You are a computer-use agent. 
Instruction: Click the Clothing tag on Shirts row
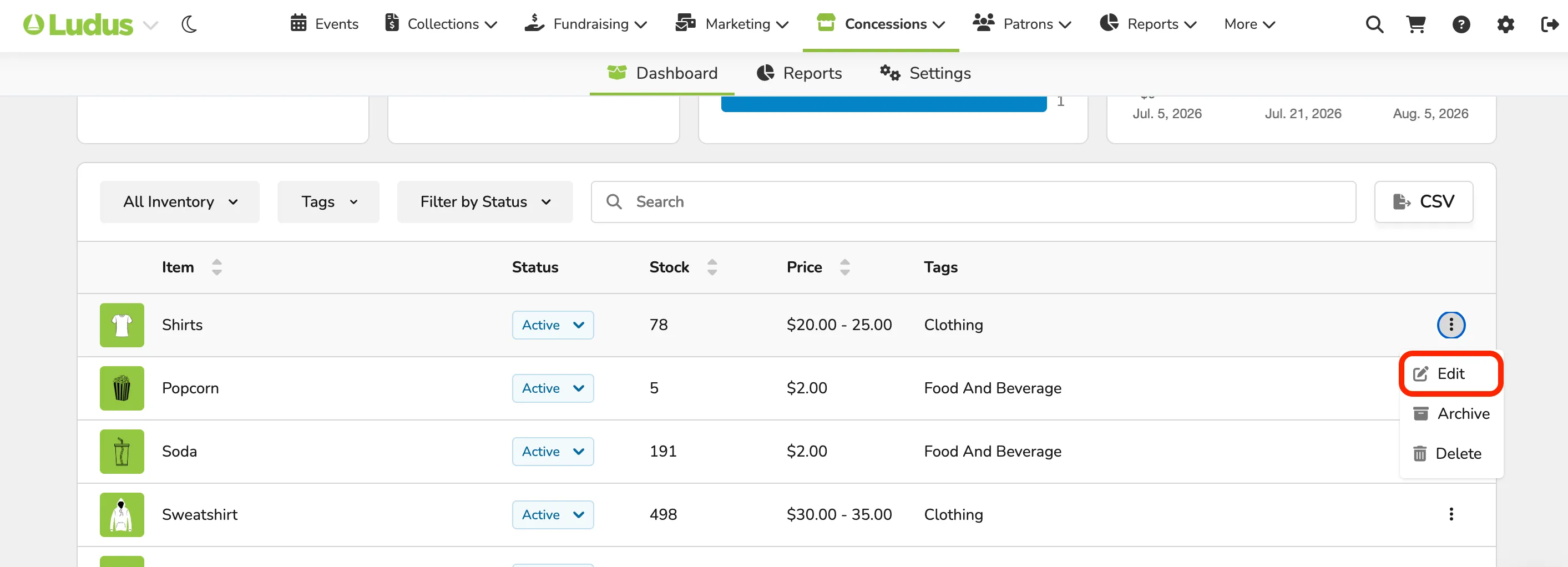(x=953, y=325)
